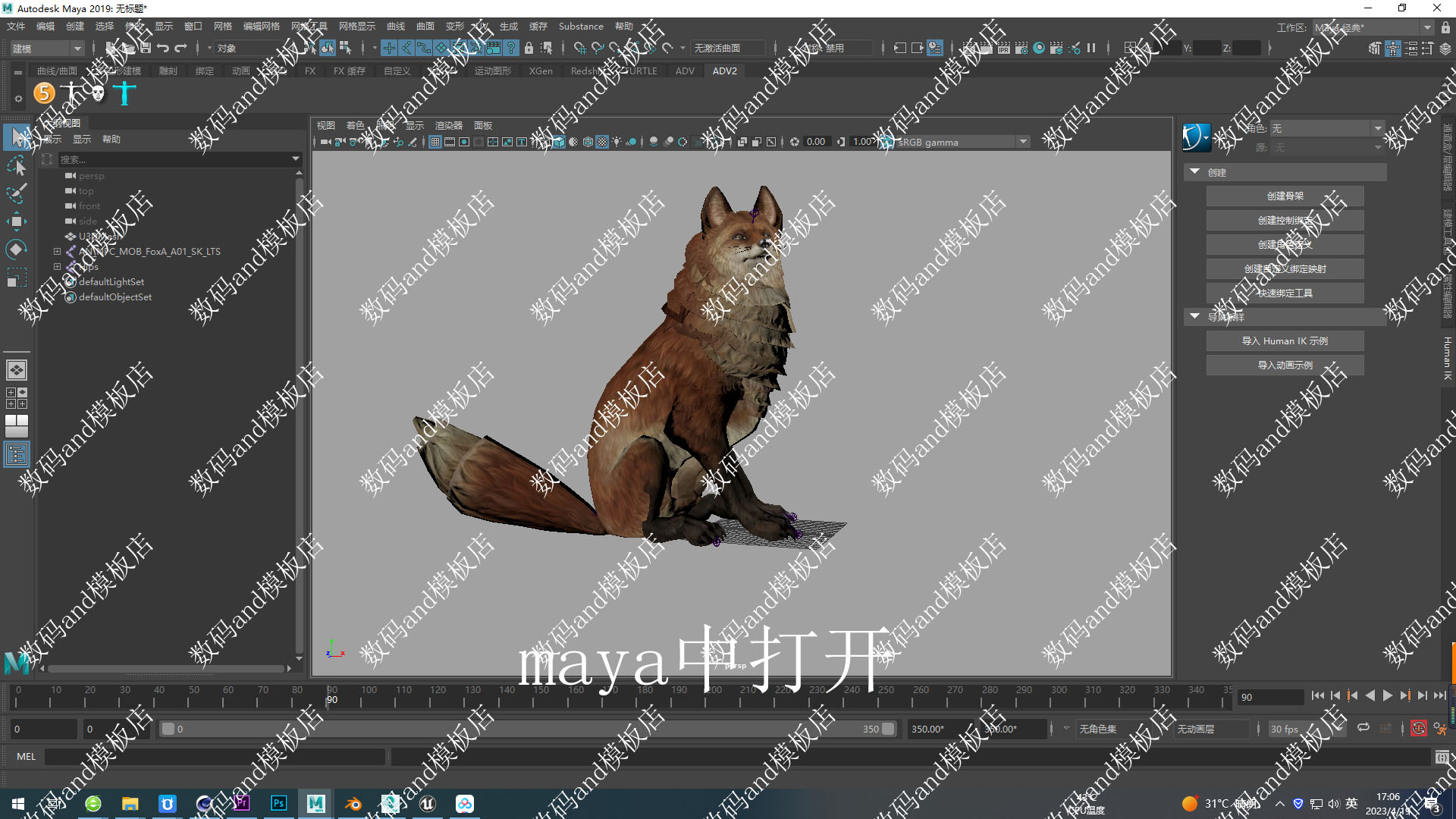Collapse the 创建 section in HumanIK
The image size is (1456, 819).
pos(1195,172)
